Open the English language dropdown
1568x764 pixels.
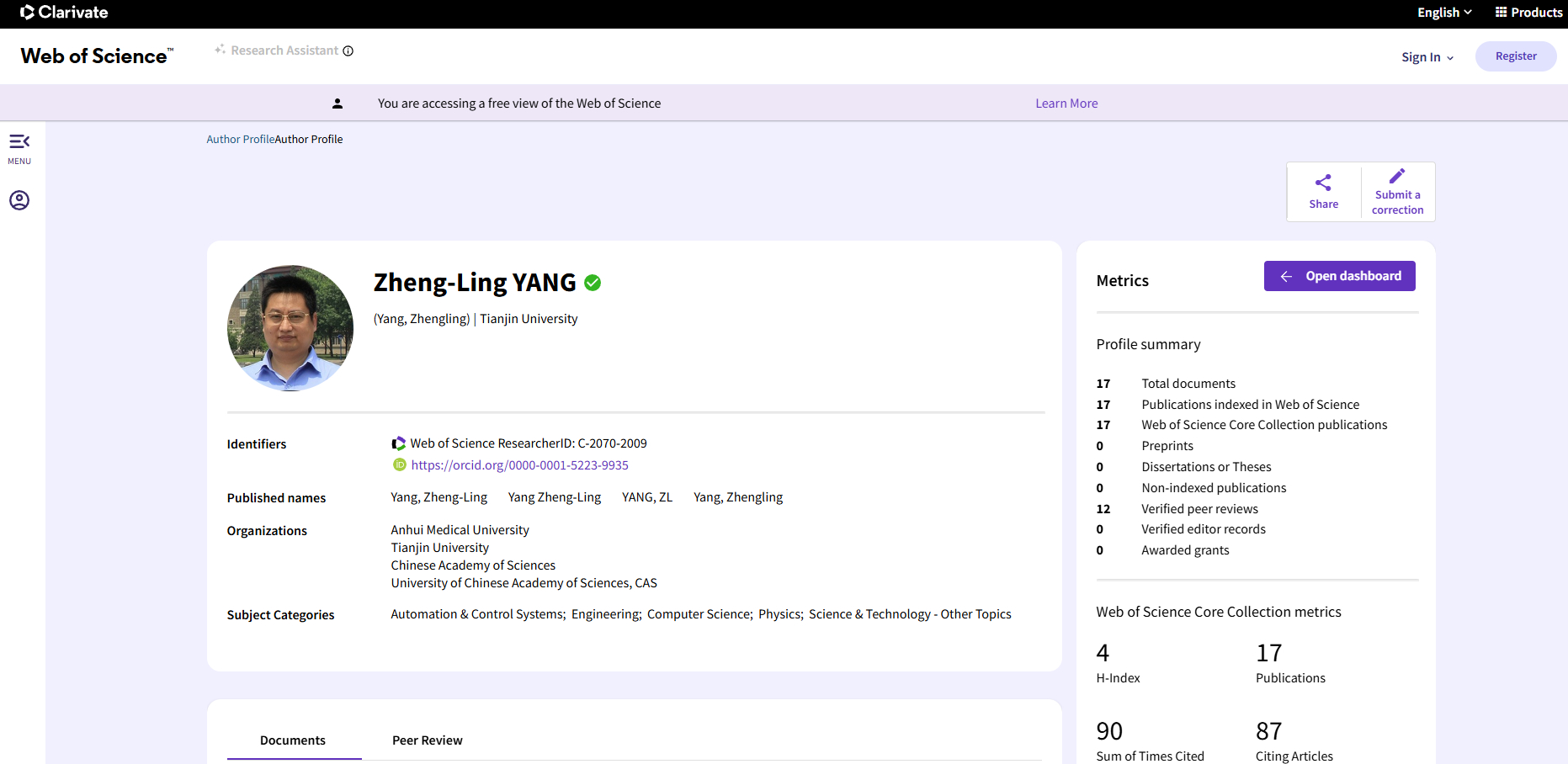coord(1443,12)
